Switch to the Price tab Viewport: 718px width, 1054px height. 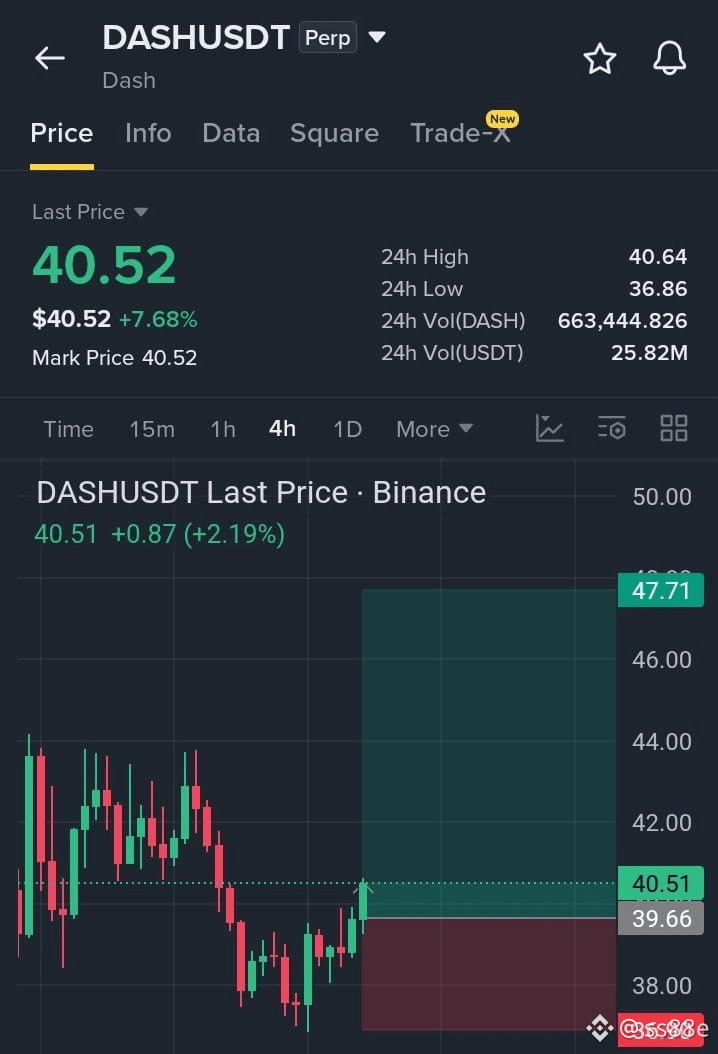(x=62, y=133)
